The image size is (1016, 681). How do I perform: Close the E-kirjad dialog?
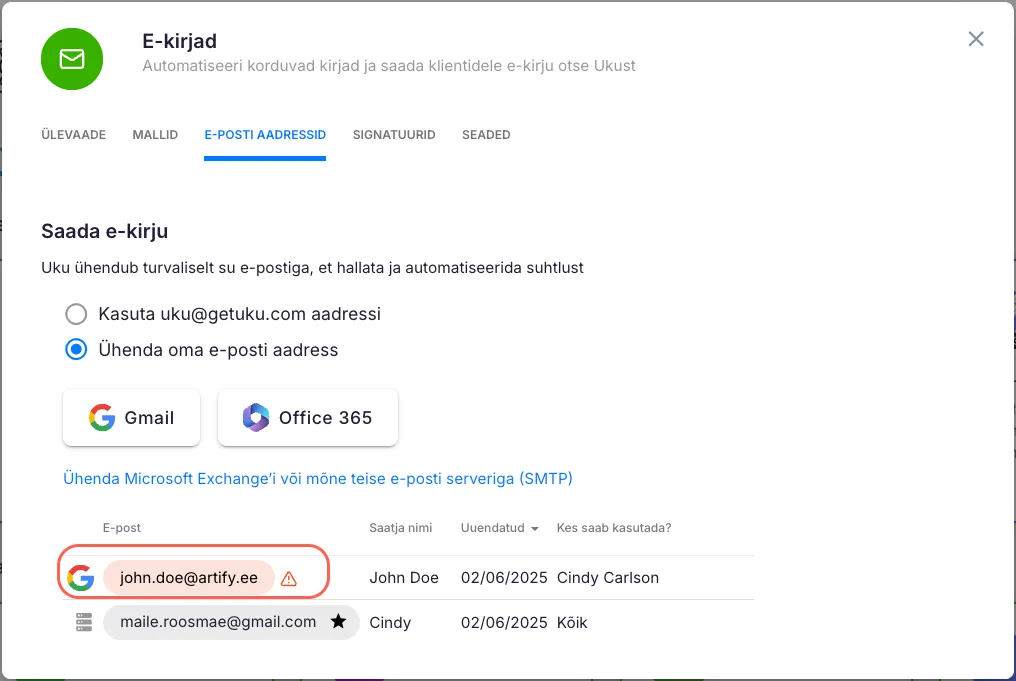(x=976, y=39)
